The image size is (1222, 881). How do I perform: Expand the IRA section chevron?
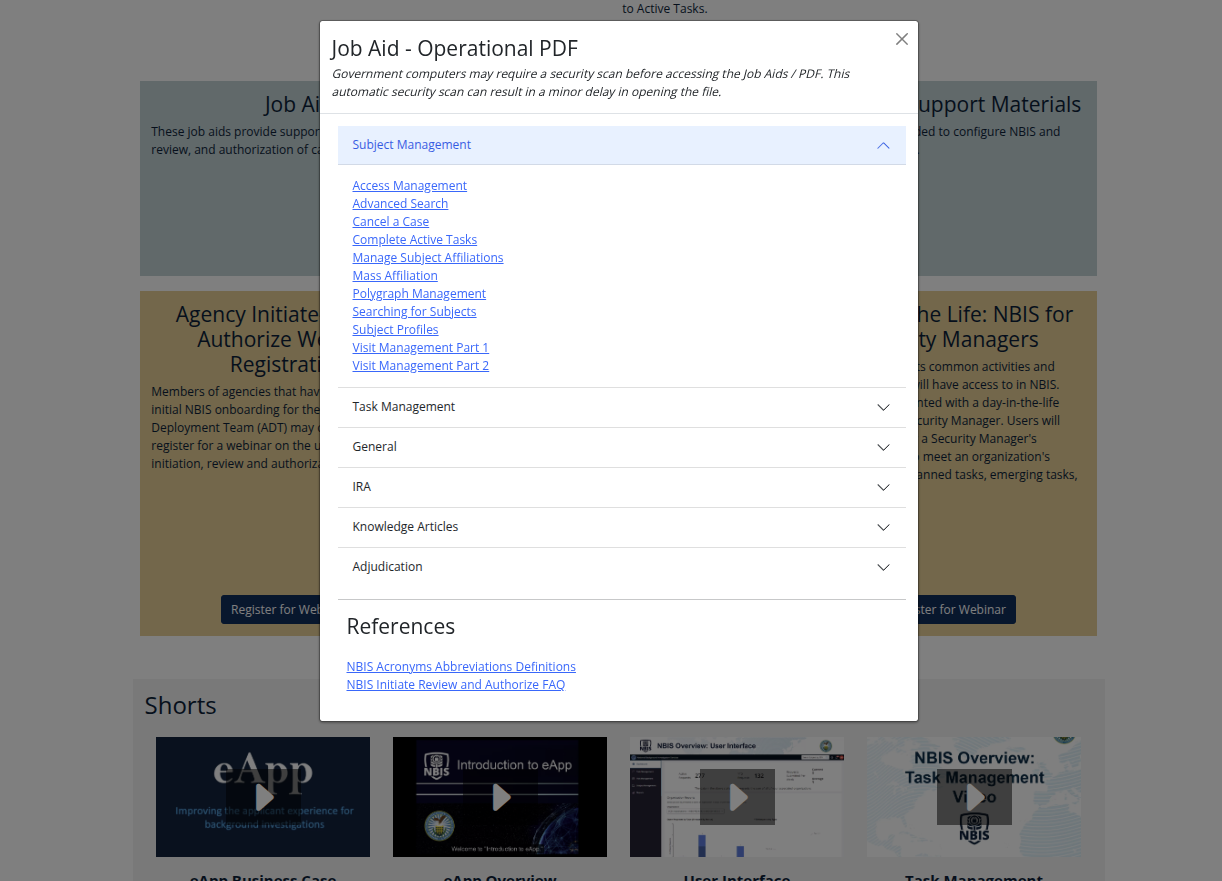click(x=883, y=487)
